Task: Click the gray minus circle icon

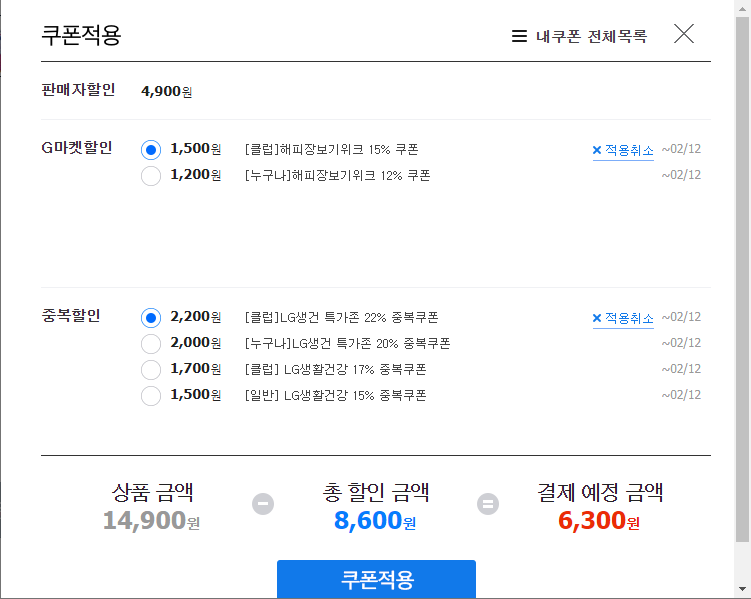Action: coord(263,504)
